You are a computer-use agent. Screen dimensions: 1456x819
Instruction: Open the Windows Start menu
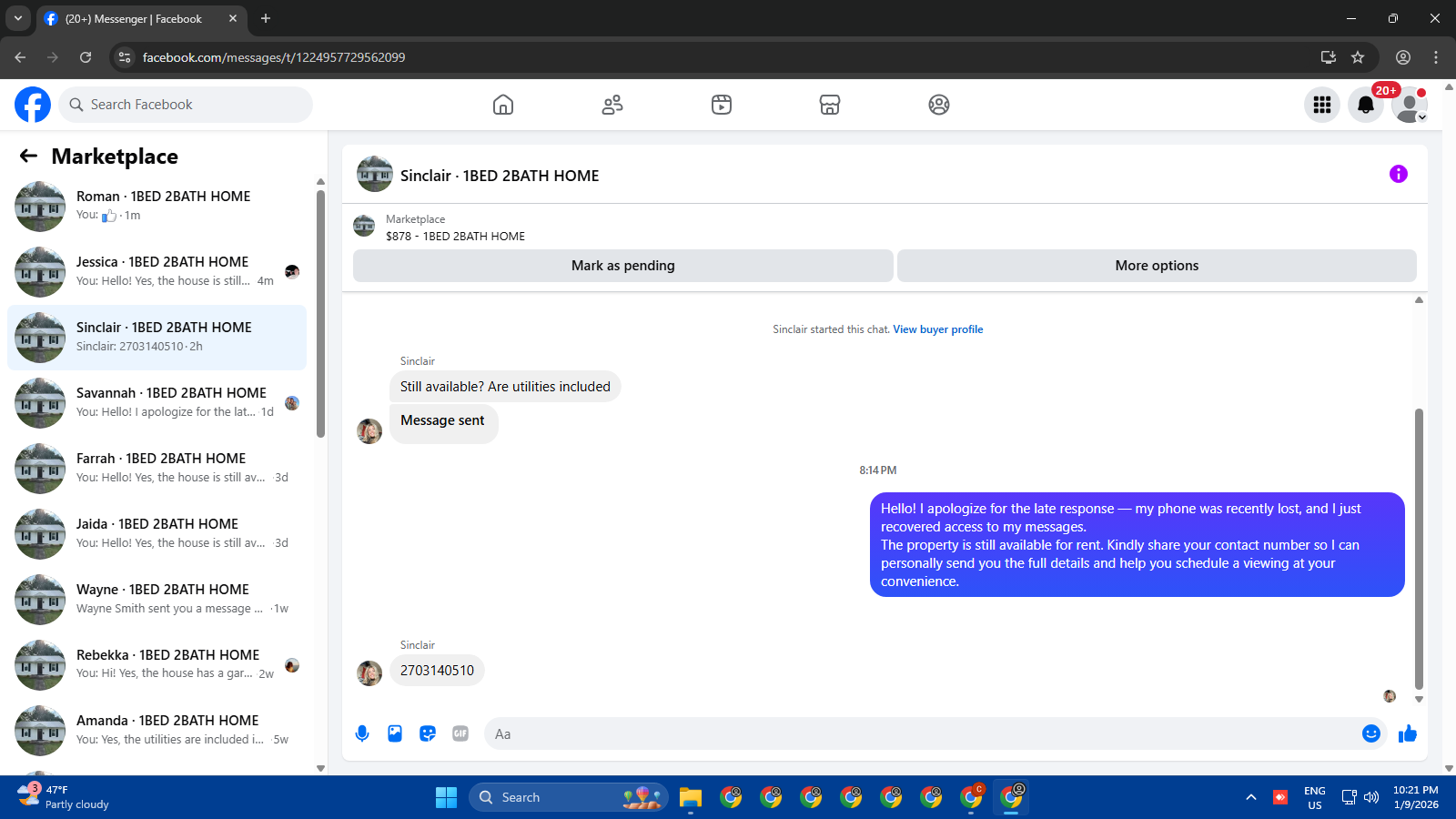(x=446, y=797)
